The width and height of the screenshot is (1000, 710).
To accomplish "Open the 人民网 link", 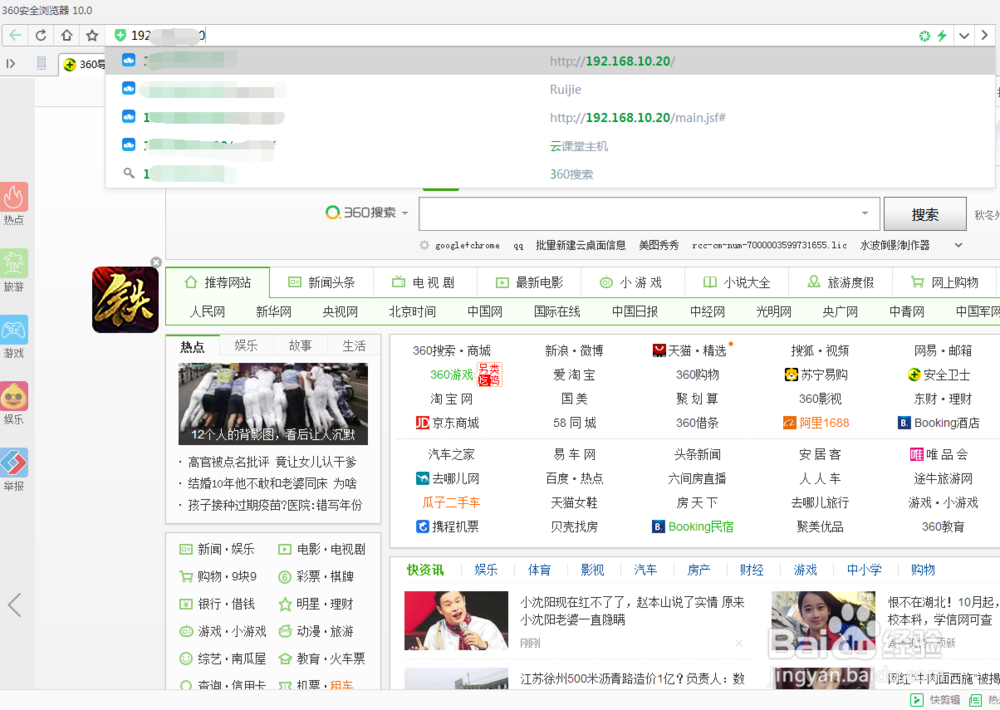I will 207,312.
